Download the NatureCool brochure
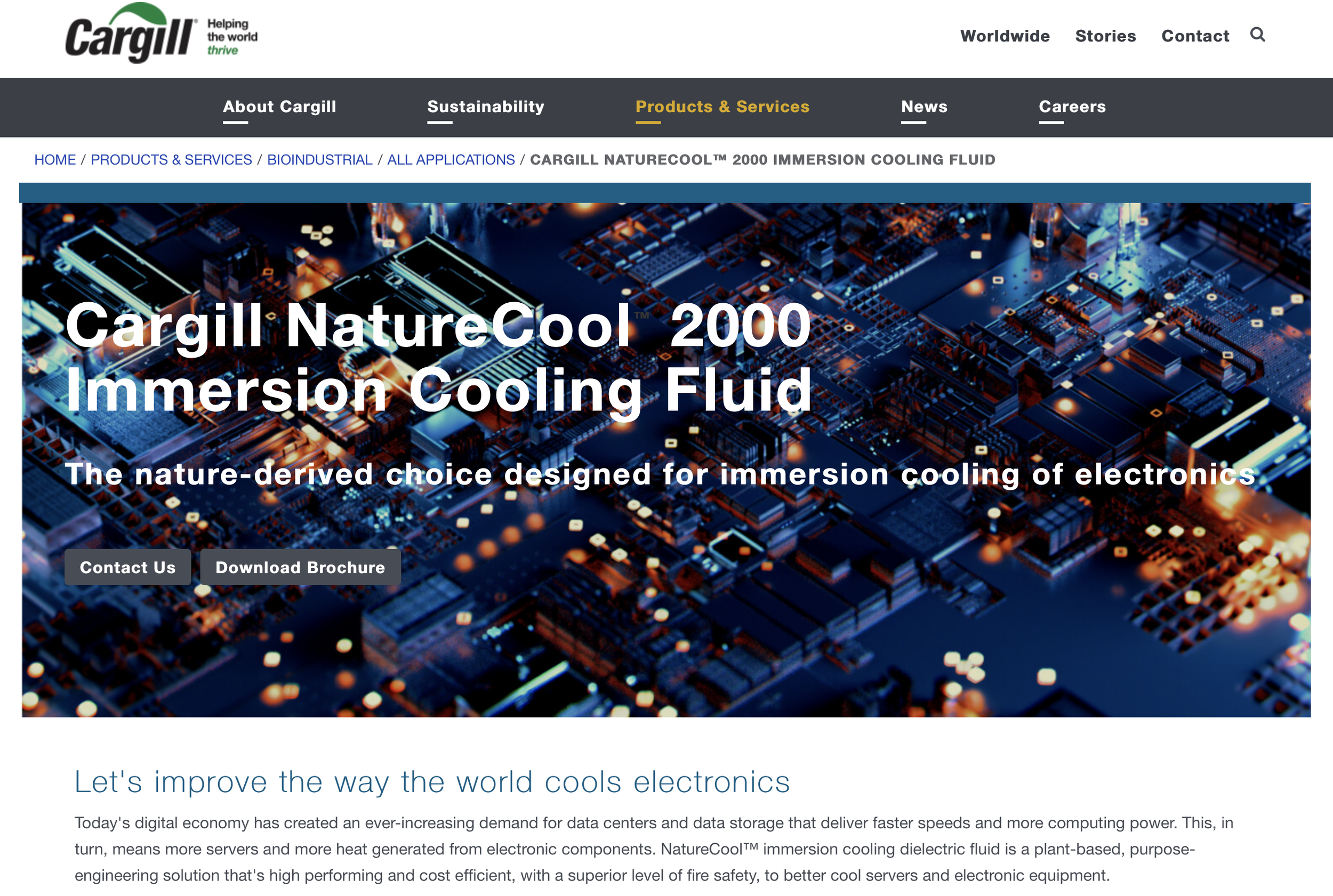This screenshot has height=896, width=1333. click(300, 568)
